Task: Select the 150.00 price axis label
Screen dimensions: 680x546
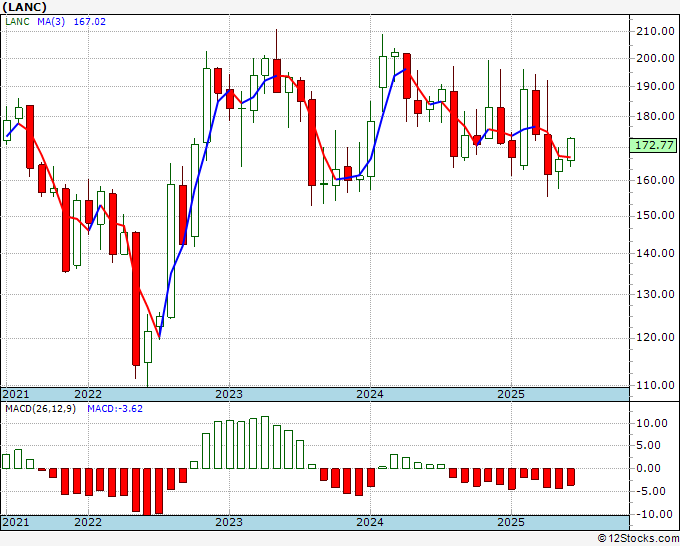Action: click(655, 216)
